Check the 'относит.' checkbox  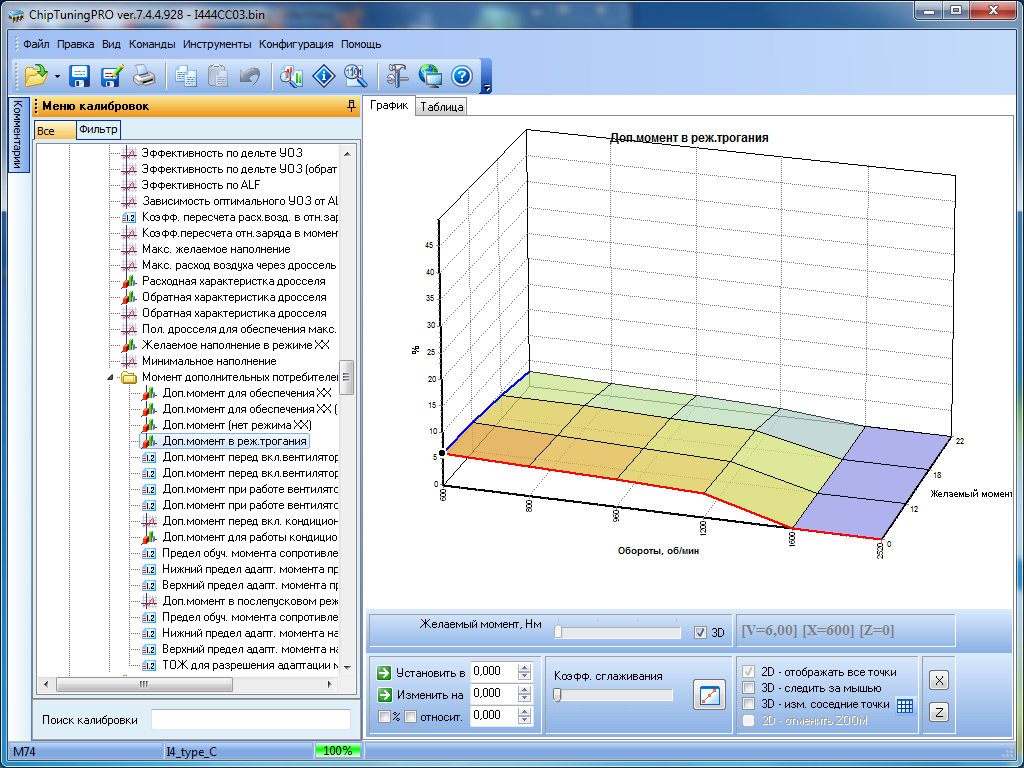coord(410,716)
